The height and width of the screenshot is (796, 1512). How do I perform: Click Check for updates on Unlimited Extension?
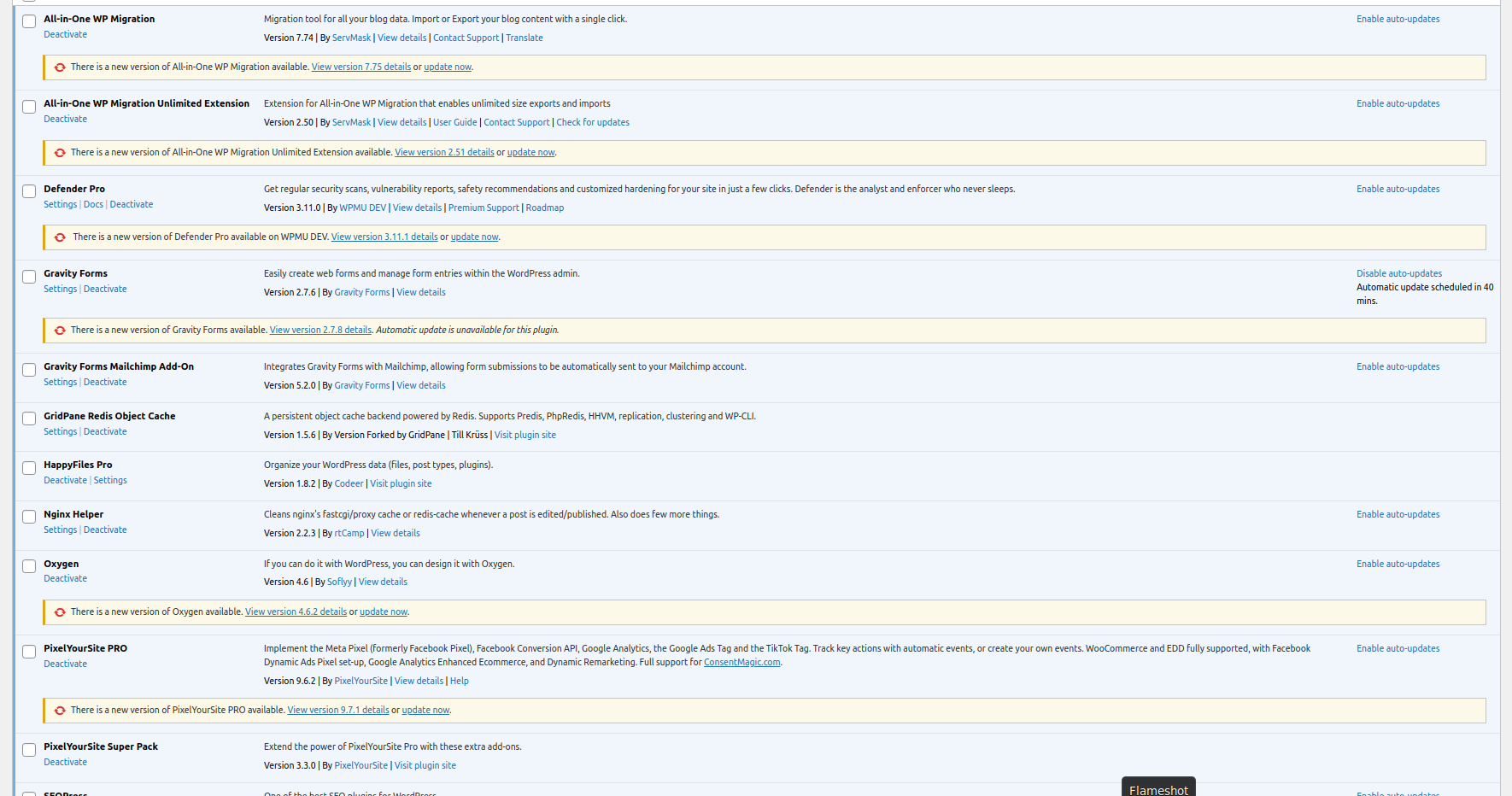coord(593,123)
